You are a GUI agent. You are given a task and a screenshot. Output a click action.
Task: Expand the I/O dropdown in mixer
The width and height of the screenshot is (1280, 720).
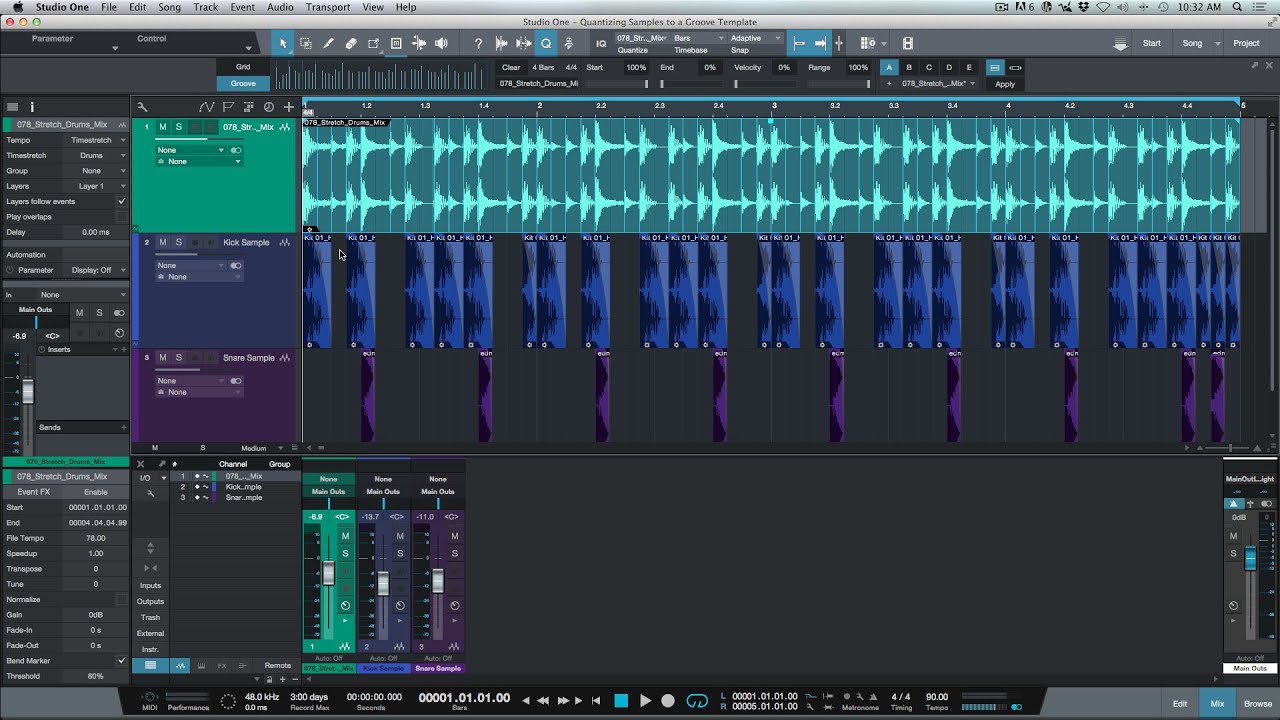[x=151, y=477]
